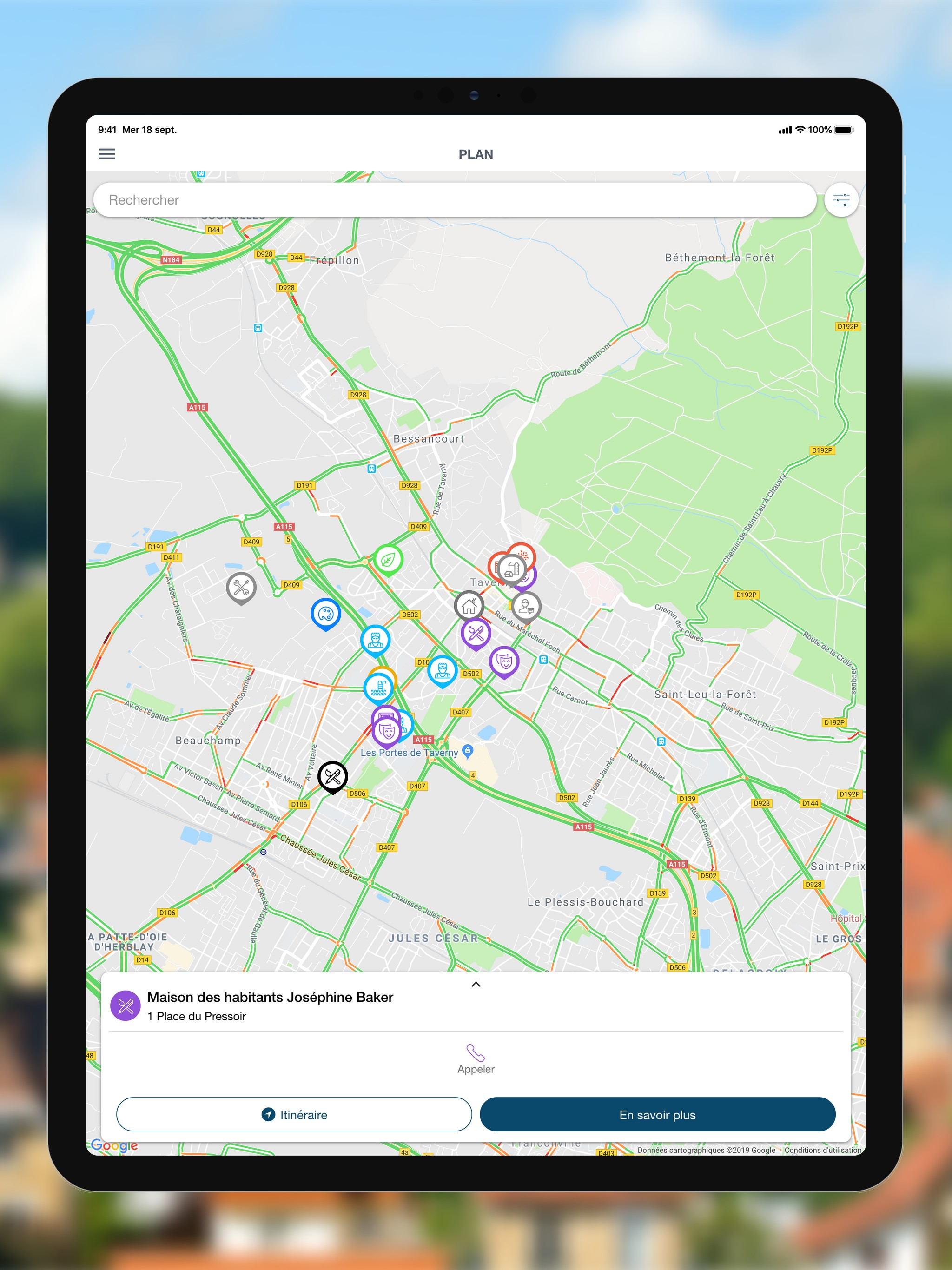Tap the transit icon near Rue du Maréchal Foch
952x1270 pixels.
click(x=543, y=660)
